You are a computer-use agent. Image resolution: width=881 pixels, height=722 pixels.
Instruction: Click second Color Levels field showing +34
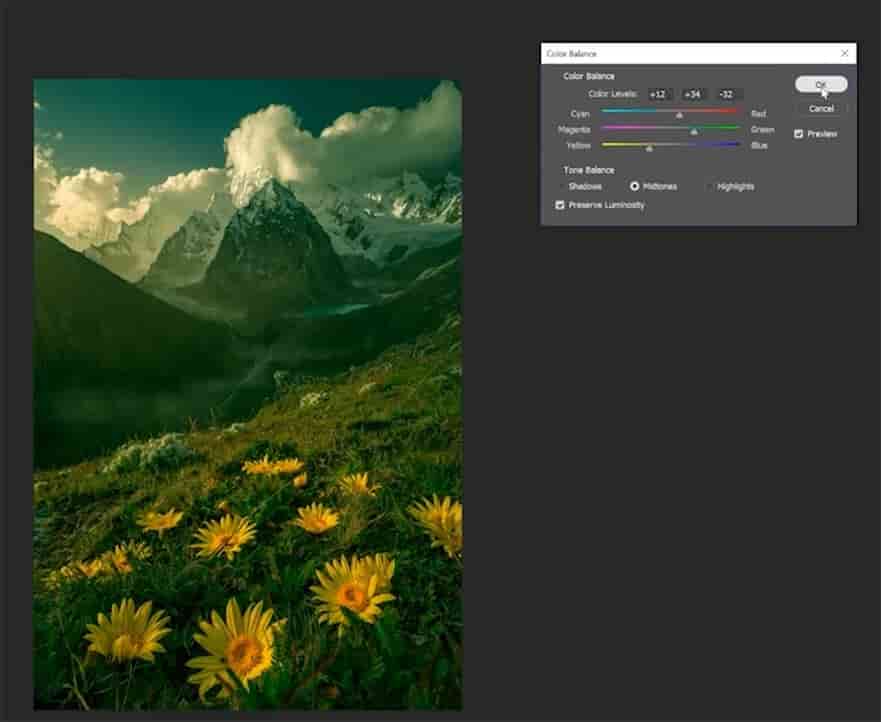tap(692, 94)
